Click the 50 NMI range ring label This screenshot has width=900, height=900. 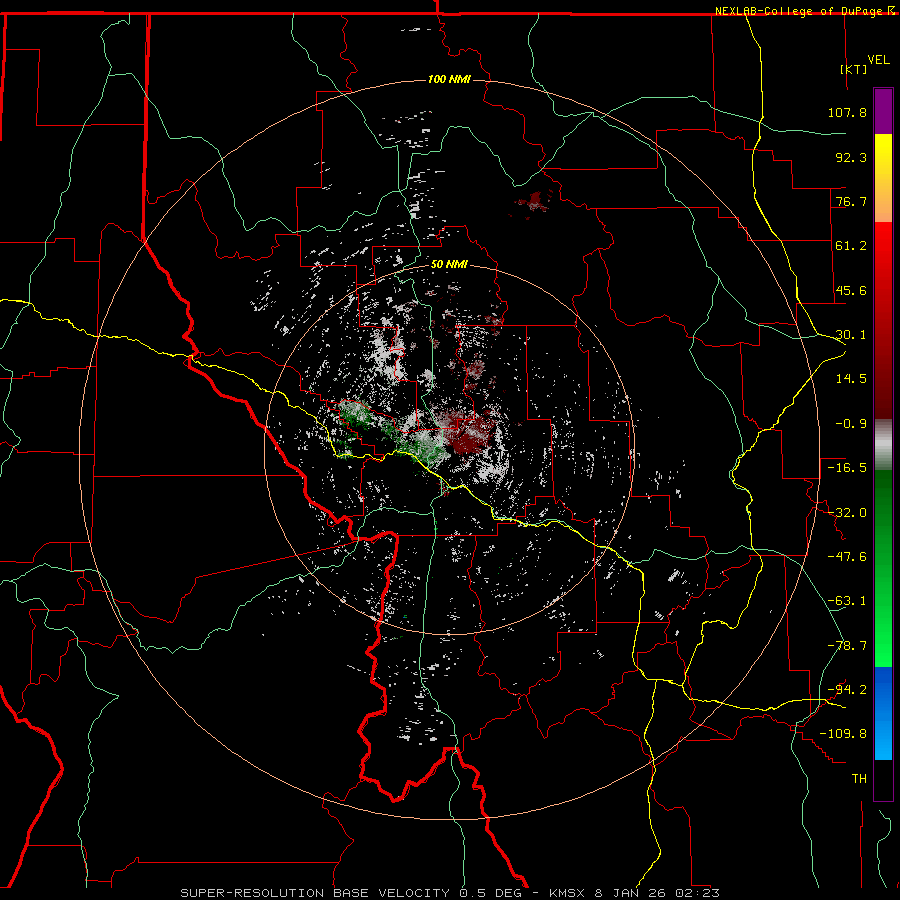point(449,265)
